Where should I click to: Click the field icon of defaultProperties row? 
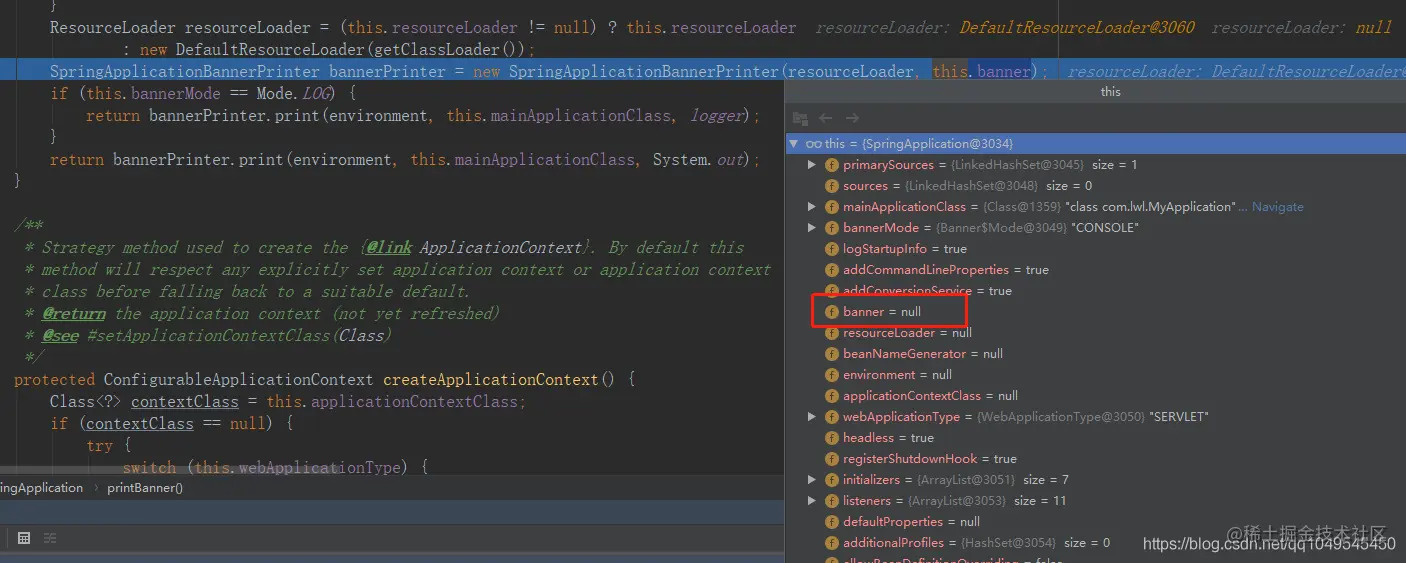pos(832,522)
